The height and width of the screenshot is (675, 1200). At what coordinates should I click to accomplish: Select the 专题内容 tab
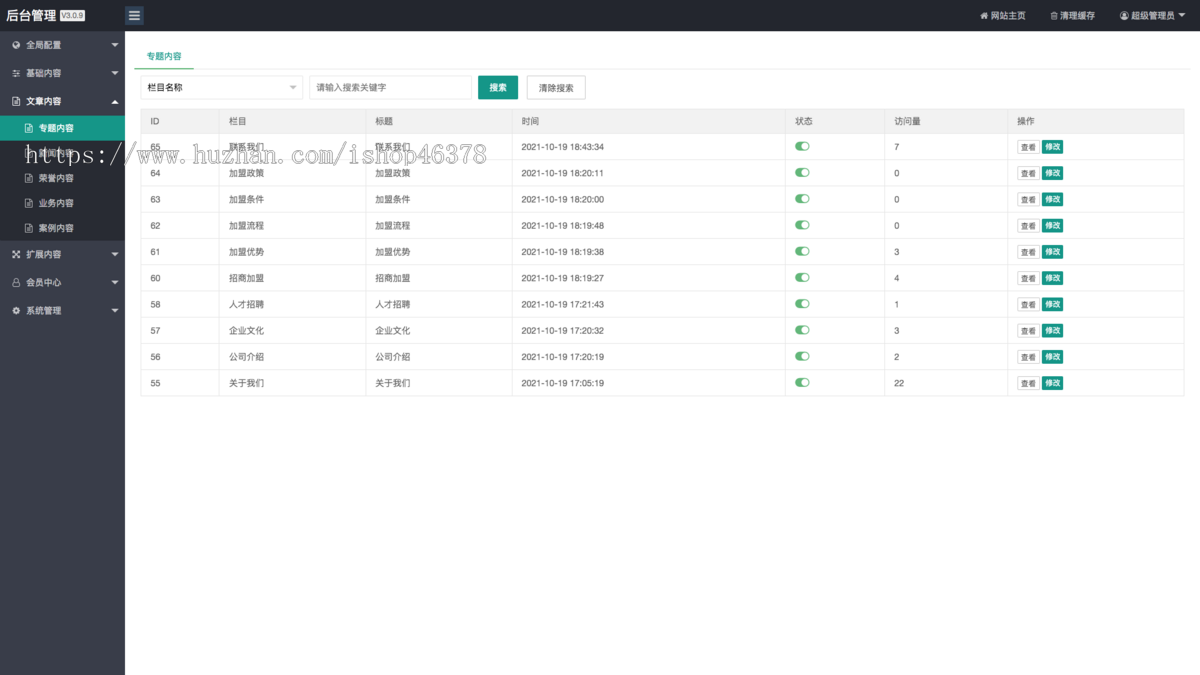point(164,57)
